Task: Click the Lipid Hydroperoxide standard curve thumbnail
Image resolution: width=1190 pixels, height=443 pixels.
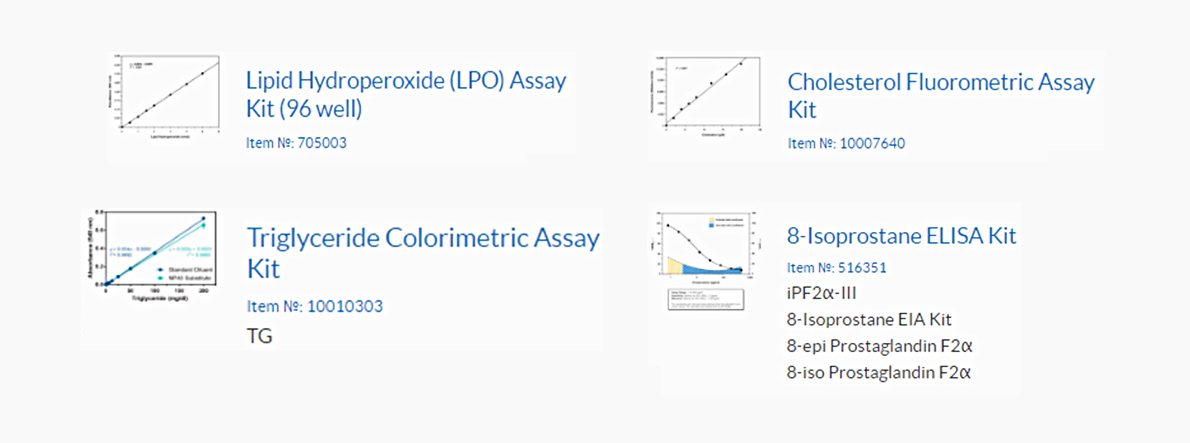Action: tap(165, 97)
